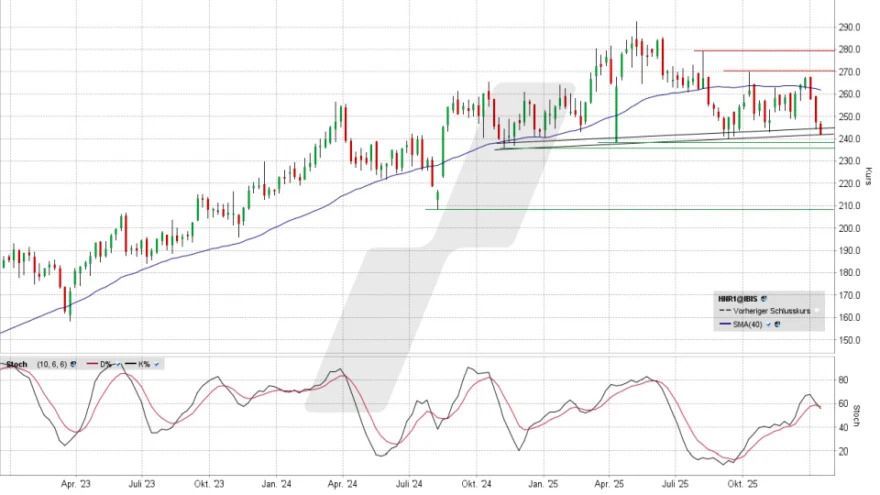Click the Stoch indicator label
This screenshot has height=495, width=880.
(x=16, y=363)
